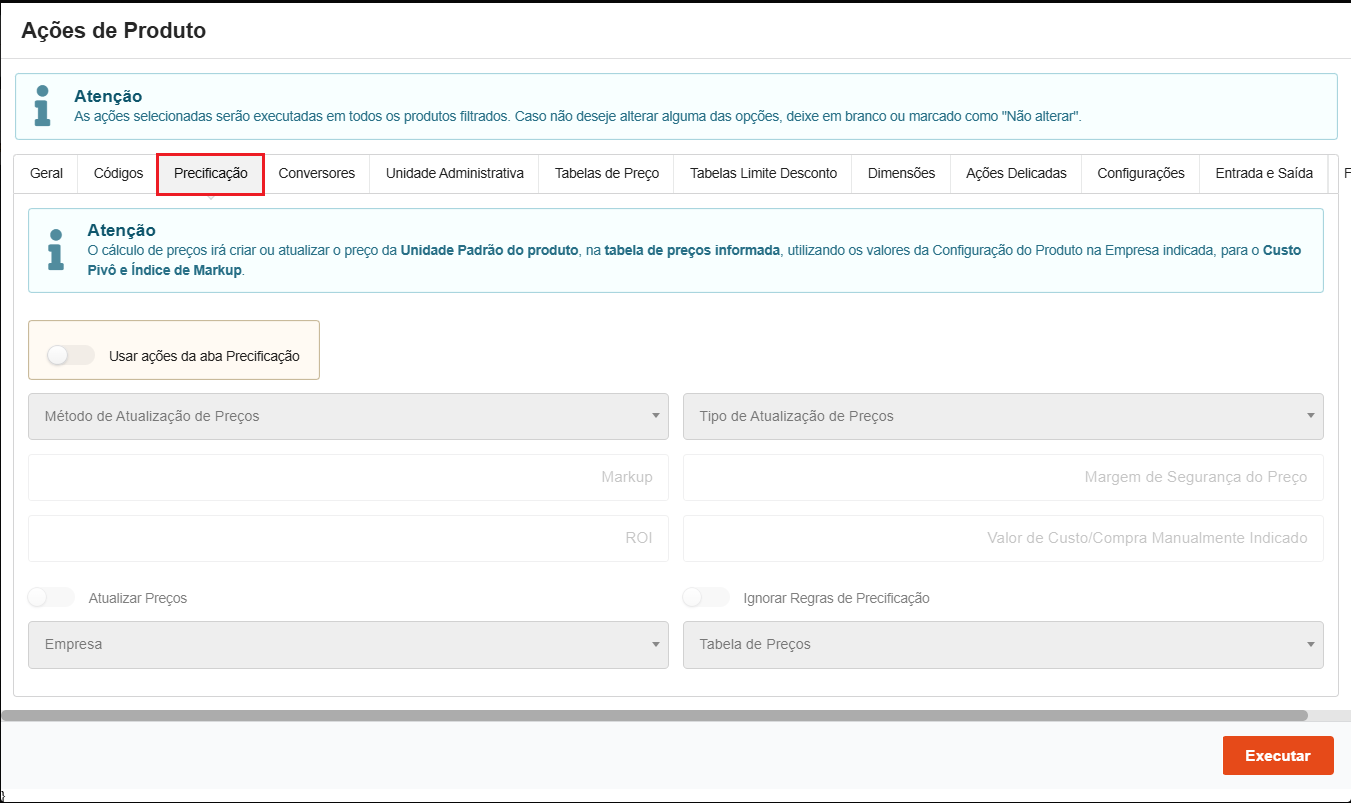The width and height of the screenshot is (1351, 803).
Task: Expand the Tabela de Preços dropdown
Action: coord(1003,645)
